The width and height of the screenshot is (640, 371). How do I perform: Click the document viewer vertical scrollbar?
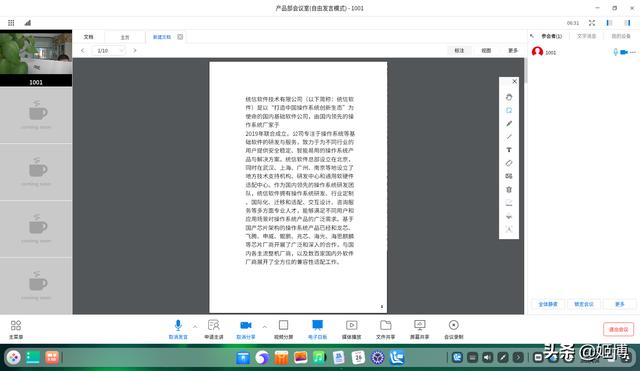pos(526,70)
